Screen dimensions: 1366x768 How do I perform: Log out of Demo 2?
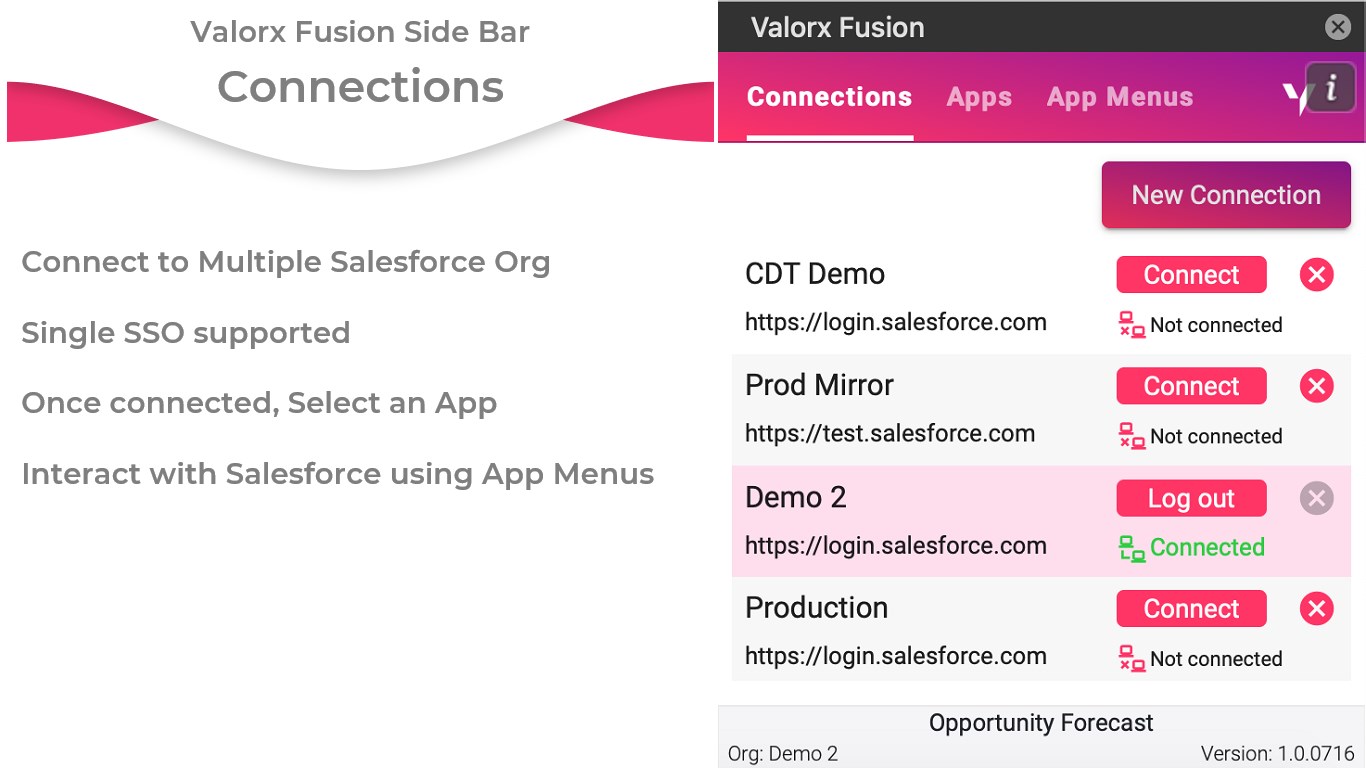pyautogui.click(x=1191, y=498)
